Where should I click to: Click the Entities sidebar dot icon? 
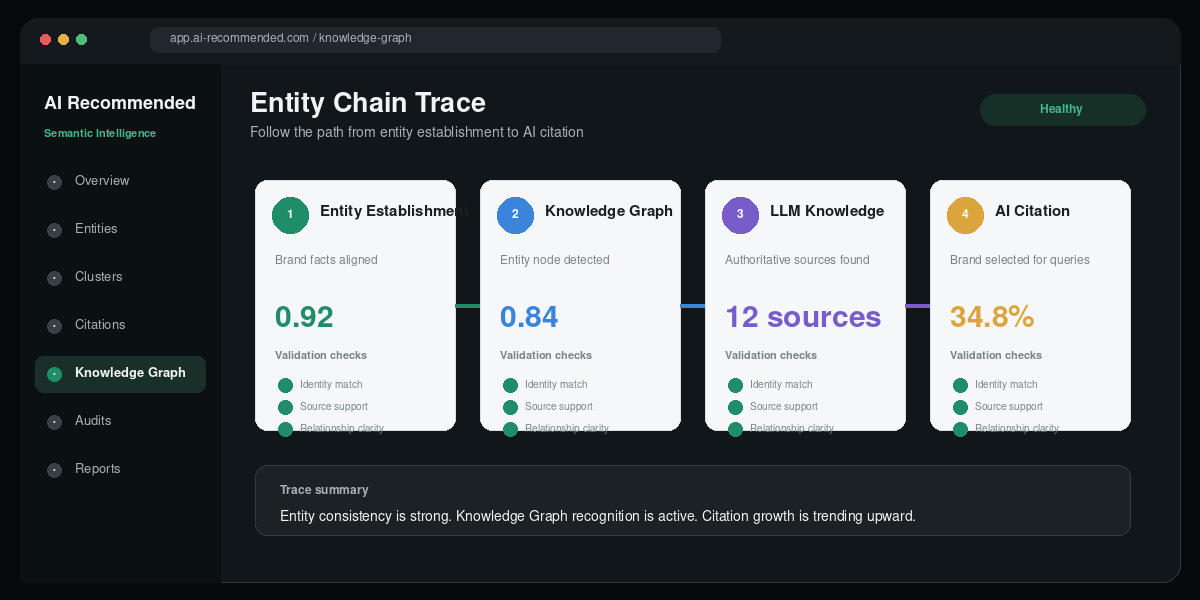pyautogui.click(x=54, y=230)
